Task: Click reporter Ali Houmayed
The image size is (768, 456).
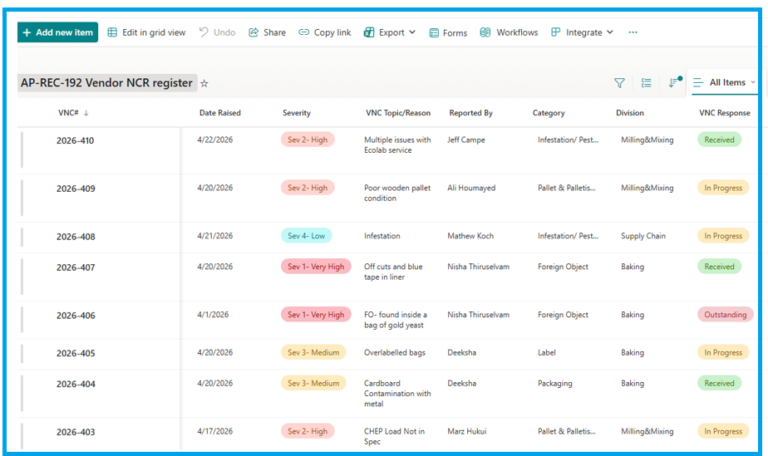Action: click(471, 188)
